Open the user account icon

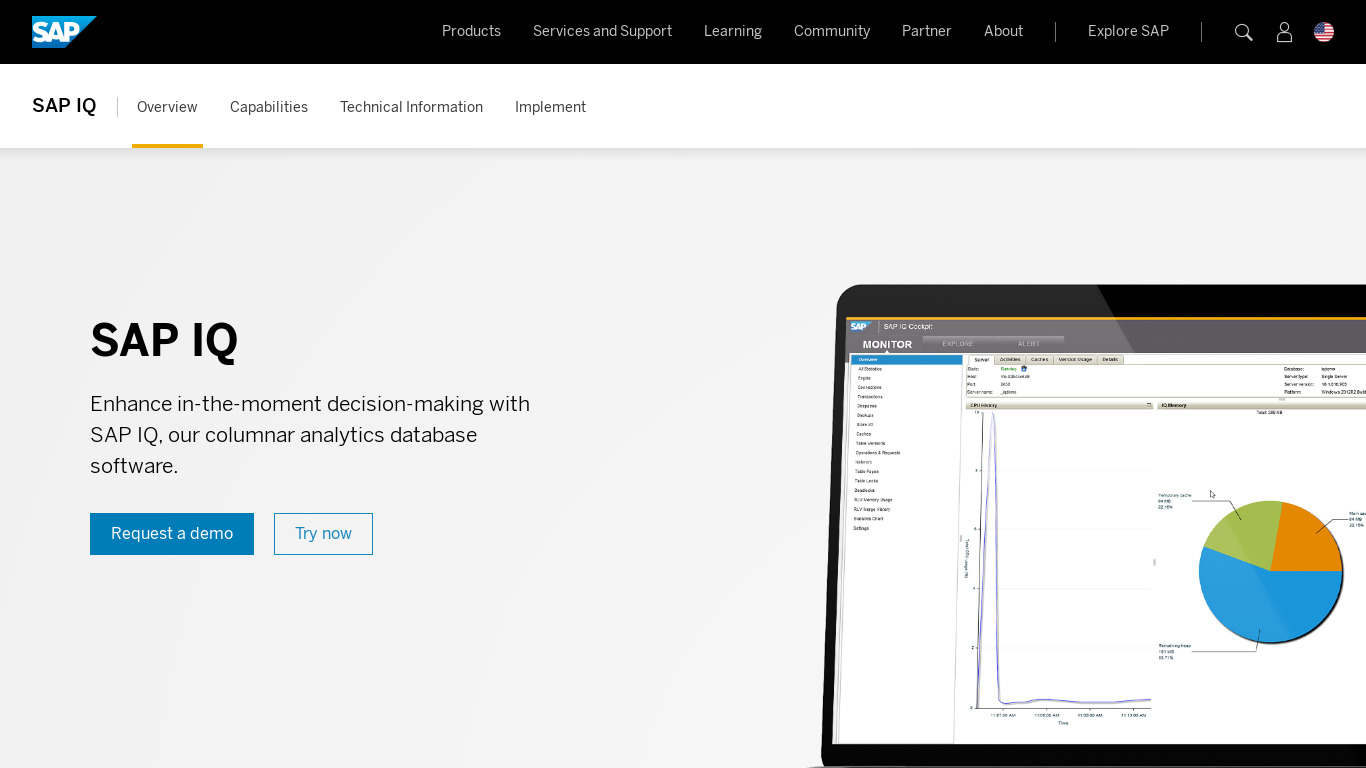[x=1284, y=32]
